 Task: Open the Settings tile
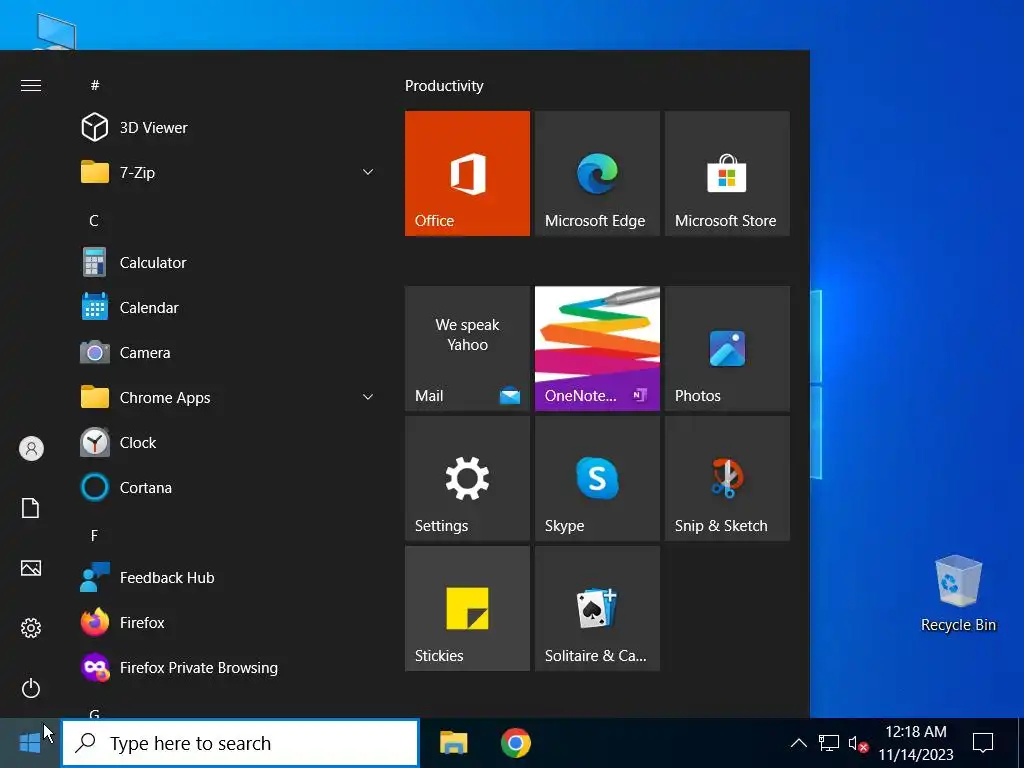click(x=467, y=478)
